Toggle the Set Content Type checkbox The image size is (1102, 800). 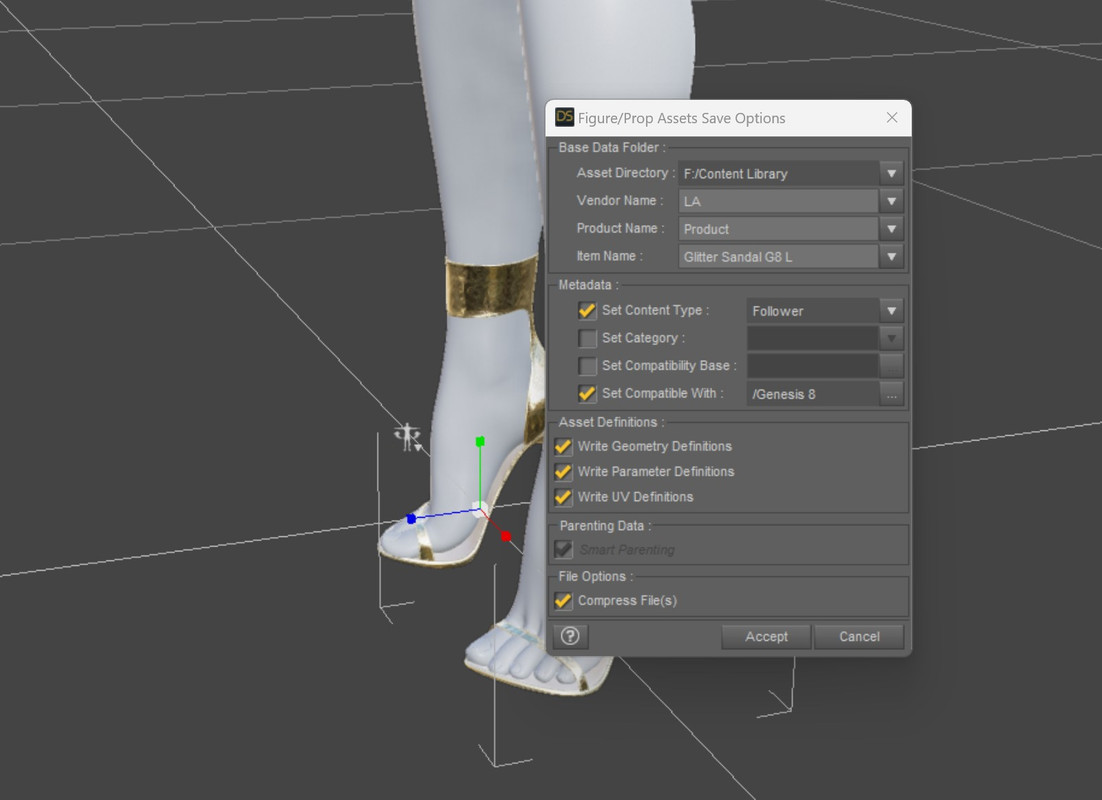(x=587, y=310)
